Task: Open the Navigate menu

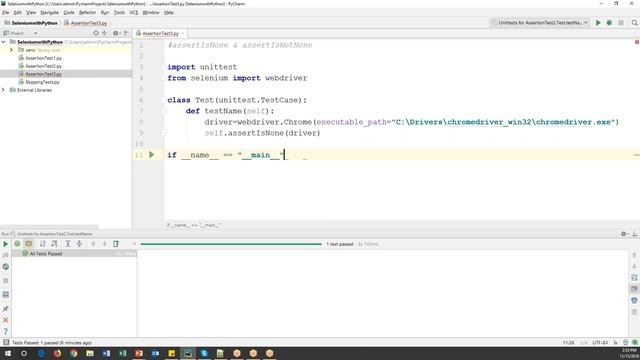Action: 49,13
